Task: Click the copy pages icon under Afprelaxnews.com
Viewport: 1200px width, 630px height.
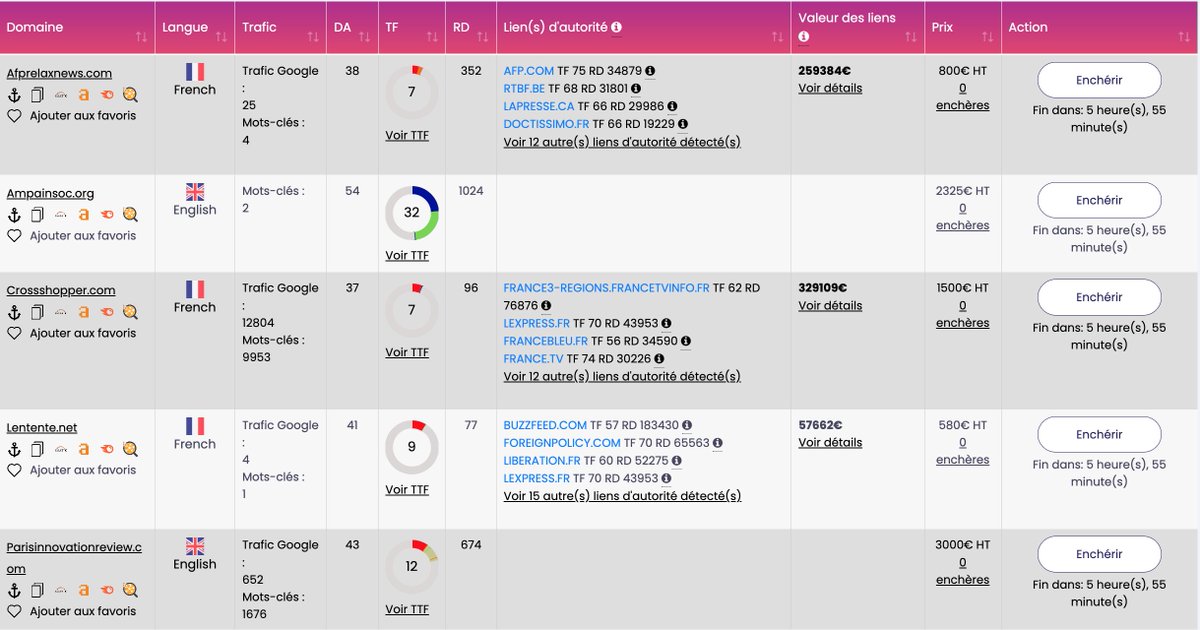Action: click(x=37, y=95)
